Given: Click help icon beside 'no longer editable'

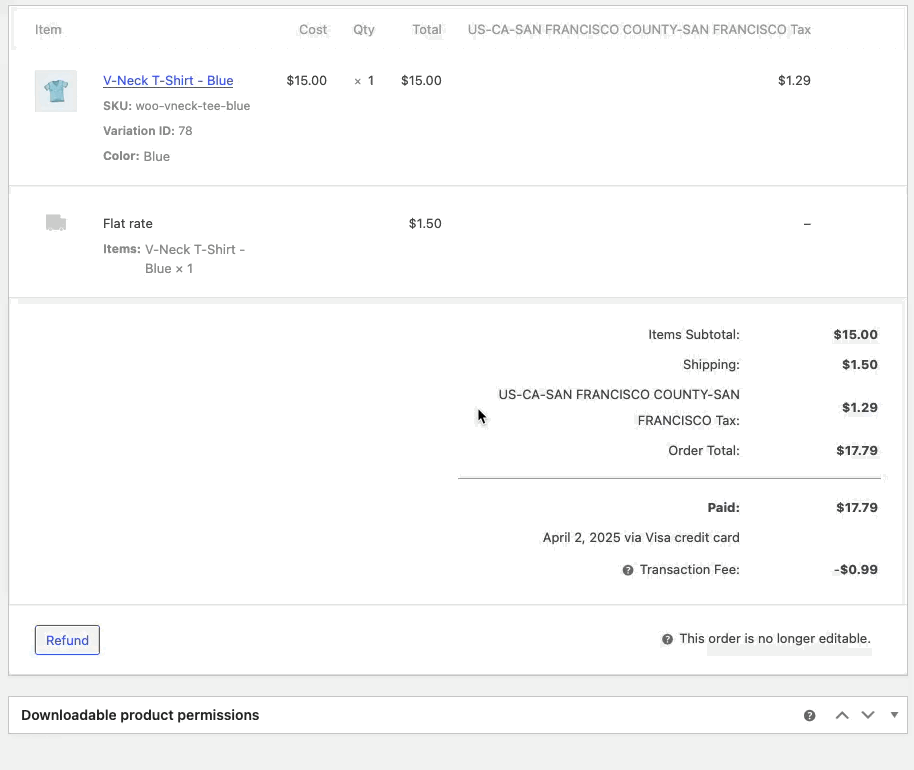Looking at the screenshot, I should coord(667,639).
